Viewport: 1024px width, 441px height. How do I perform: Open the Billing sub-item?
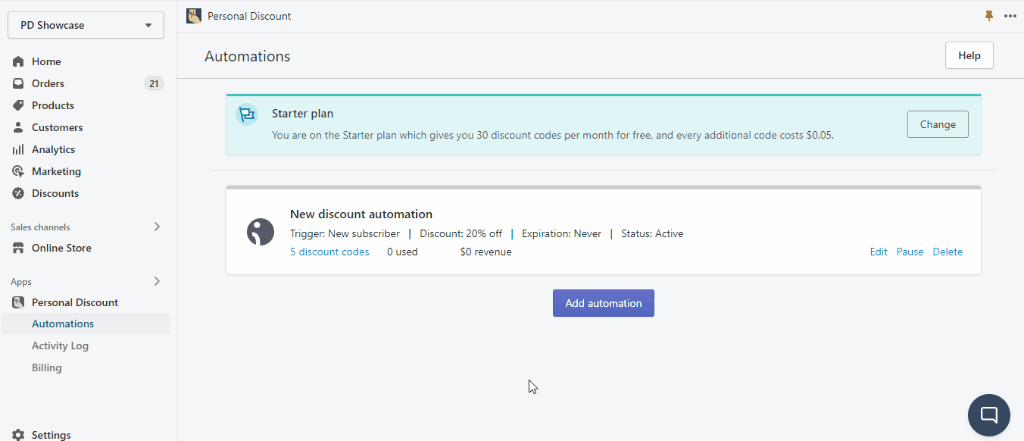(x=47, y=368)
